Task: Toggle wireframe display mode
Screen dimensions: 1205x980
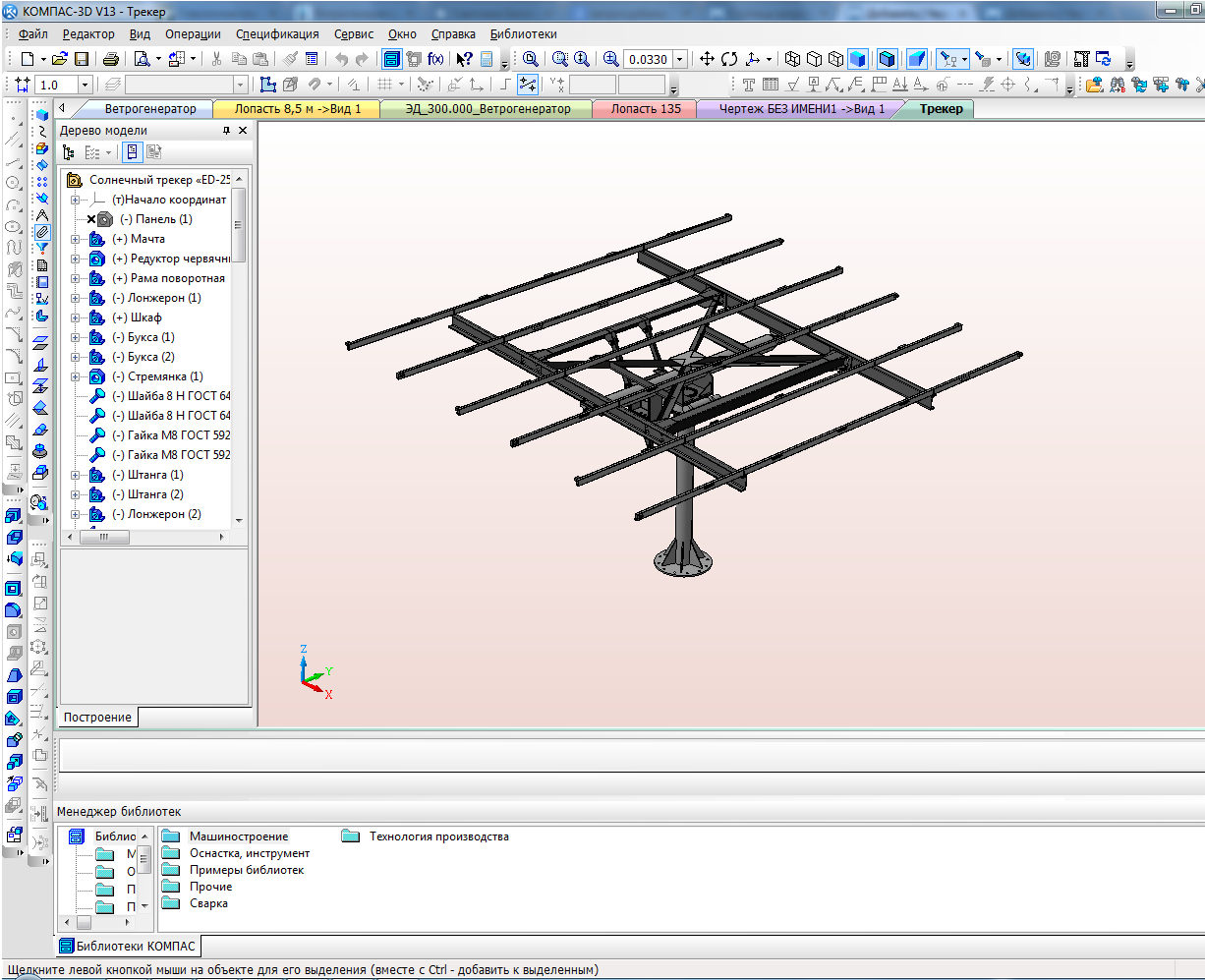Action: pyautogui.click(x=793, y=59)
